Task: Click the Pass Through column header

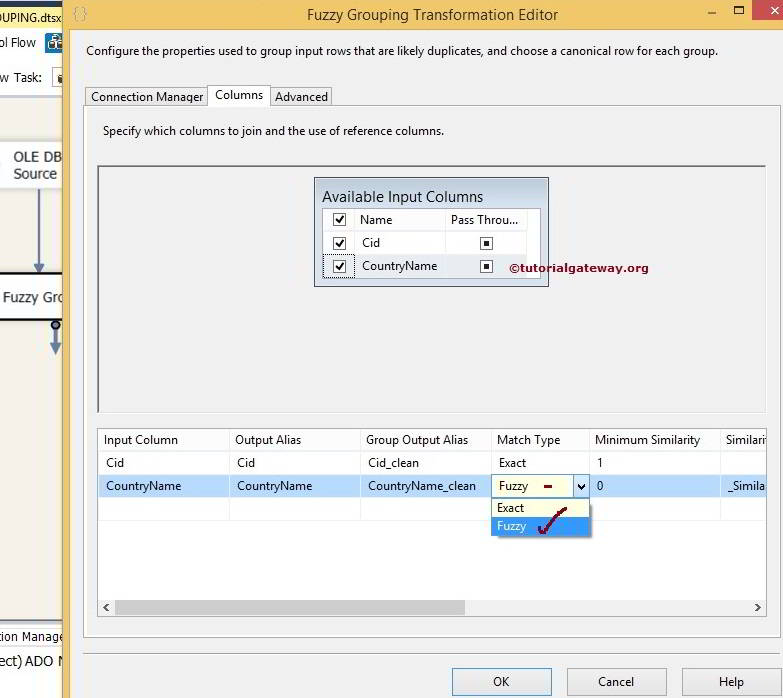Action: pyautogui.click(x=486, y=220)
